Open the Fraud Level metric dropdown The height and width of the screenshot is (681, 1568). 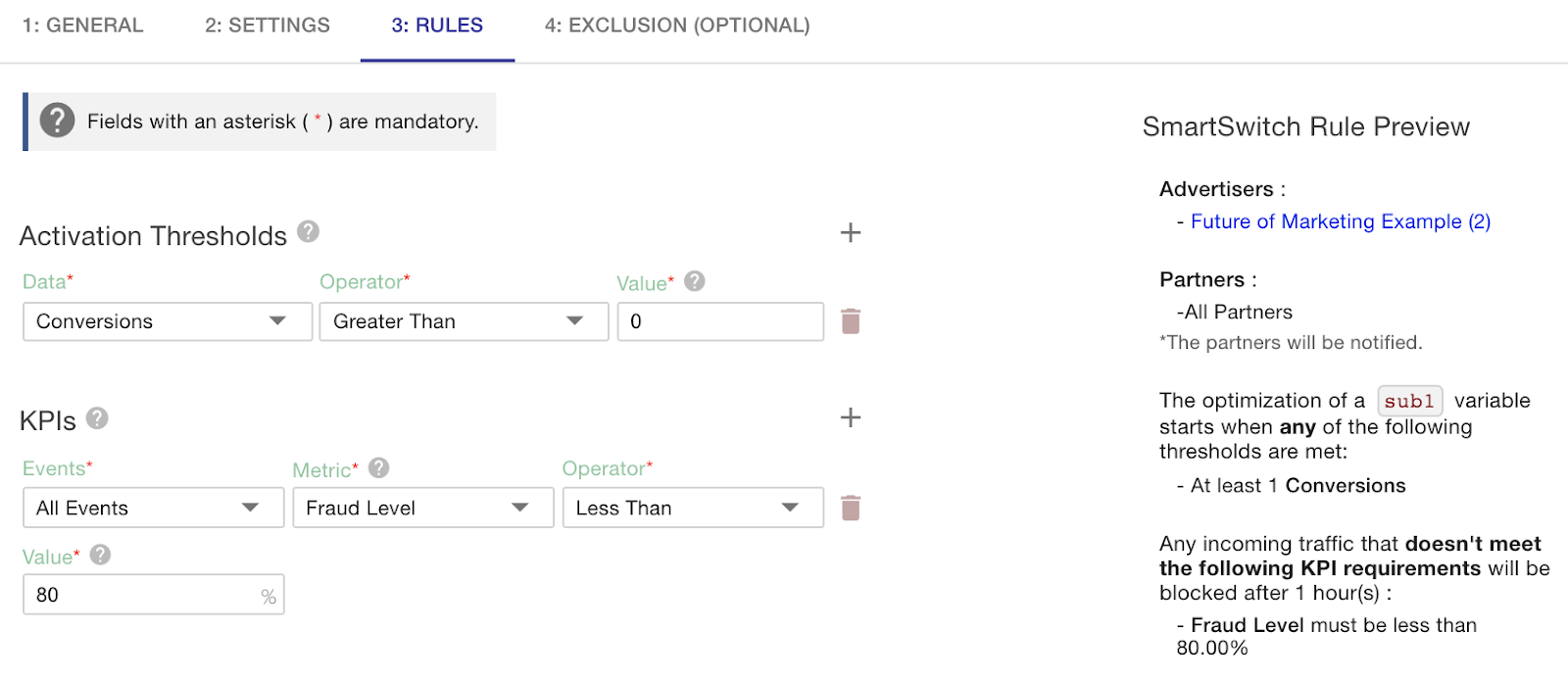(423, 508)
